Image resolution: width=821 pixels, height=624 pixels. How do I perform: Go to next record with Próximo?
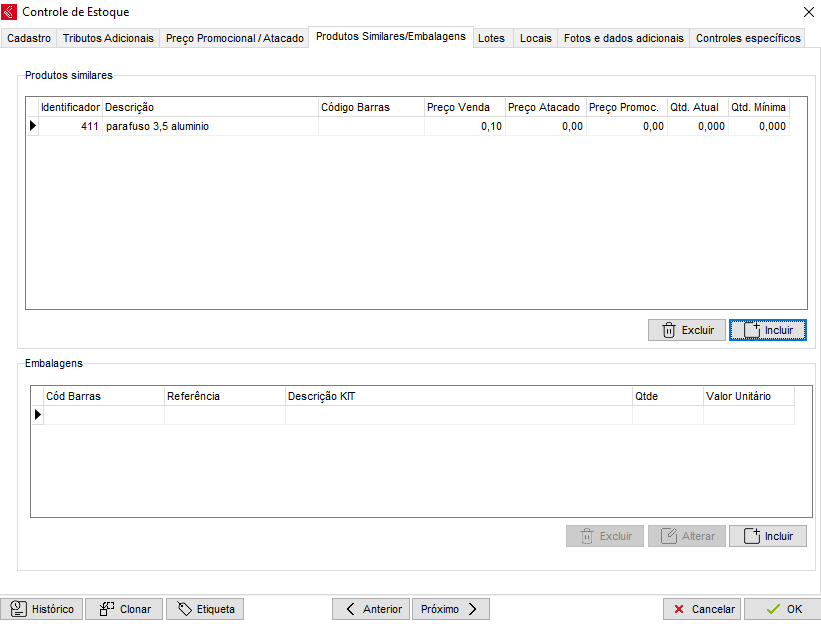coord(450,609)
